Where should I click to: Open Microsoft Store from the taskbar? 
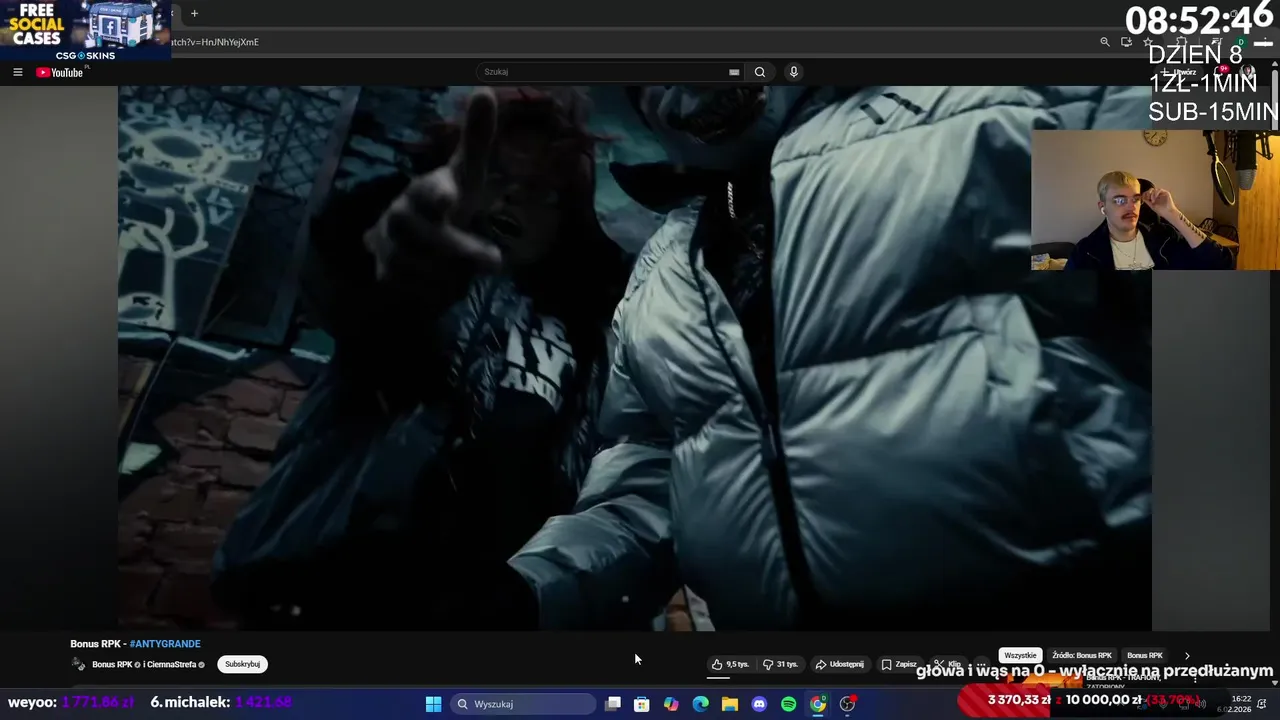[x=642, y=704]
